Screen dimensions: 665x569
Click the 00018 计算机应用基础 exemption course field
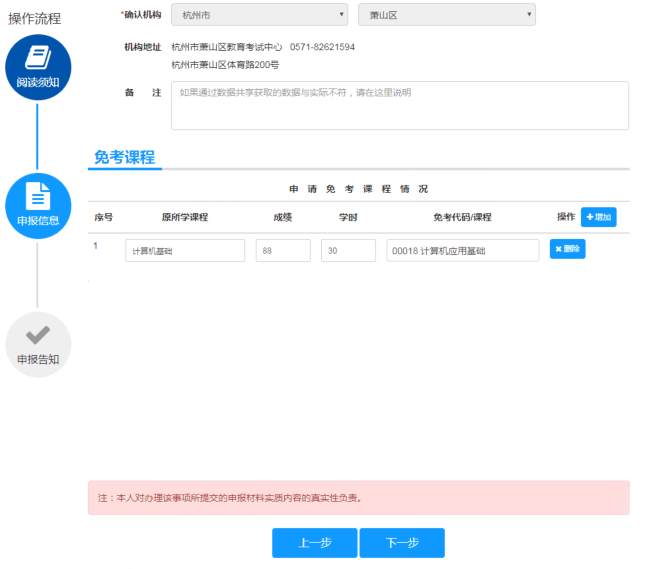pos(462,251)
